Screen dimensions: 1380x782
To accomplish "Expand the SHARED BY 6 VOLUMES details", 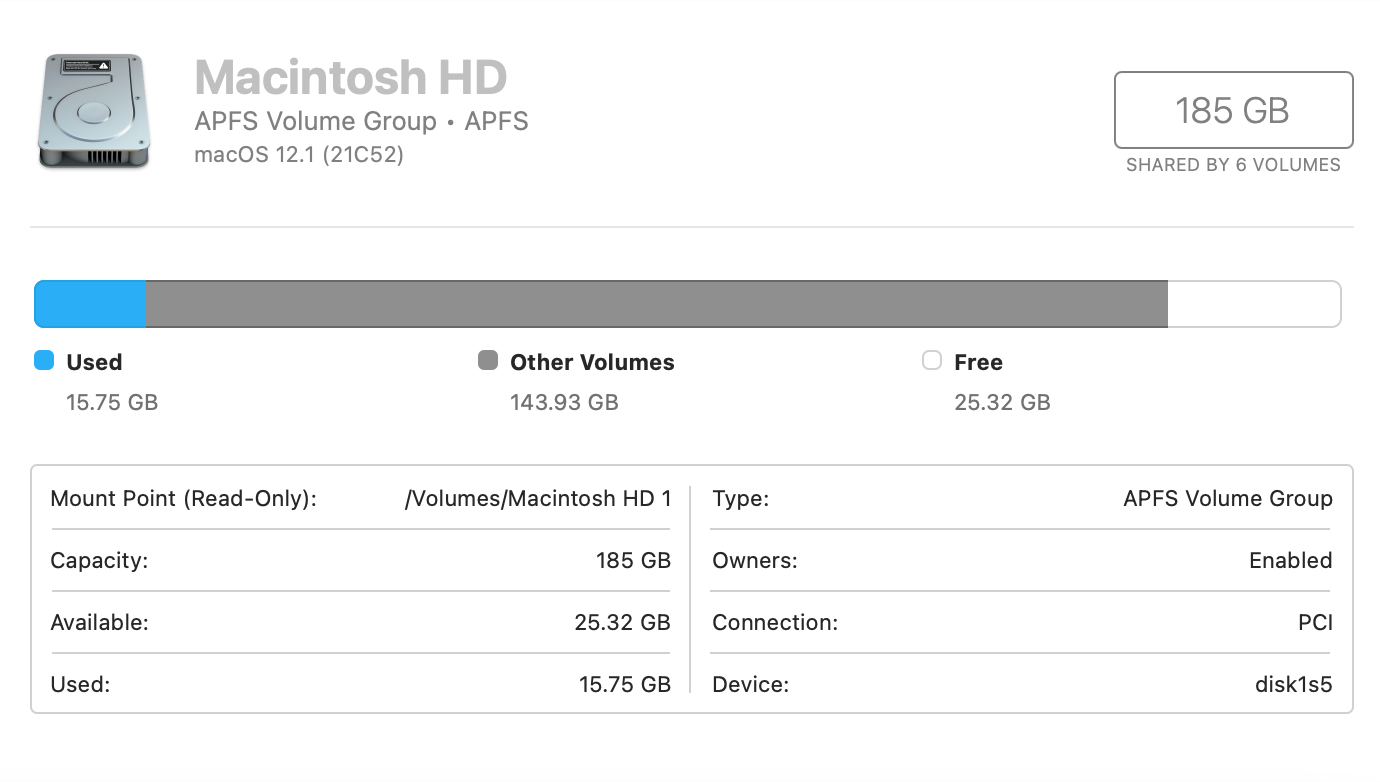I will coord(1233,164).
